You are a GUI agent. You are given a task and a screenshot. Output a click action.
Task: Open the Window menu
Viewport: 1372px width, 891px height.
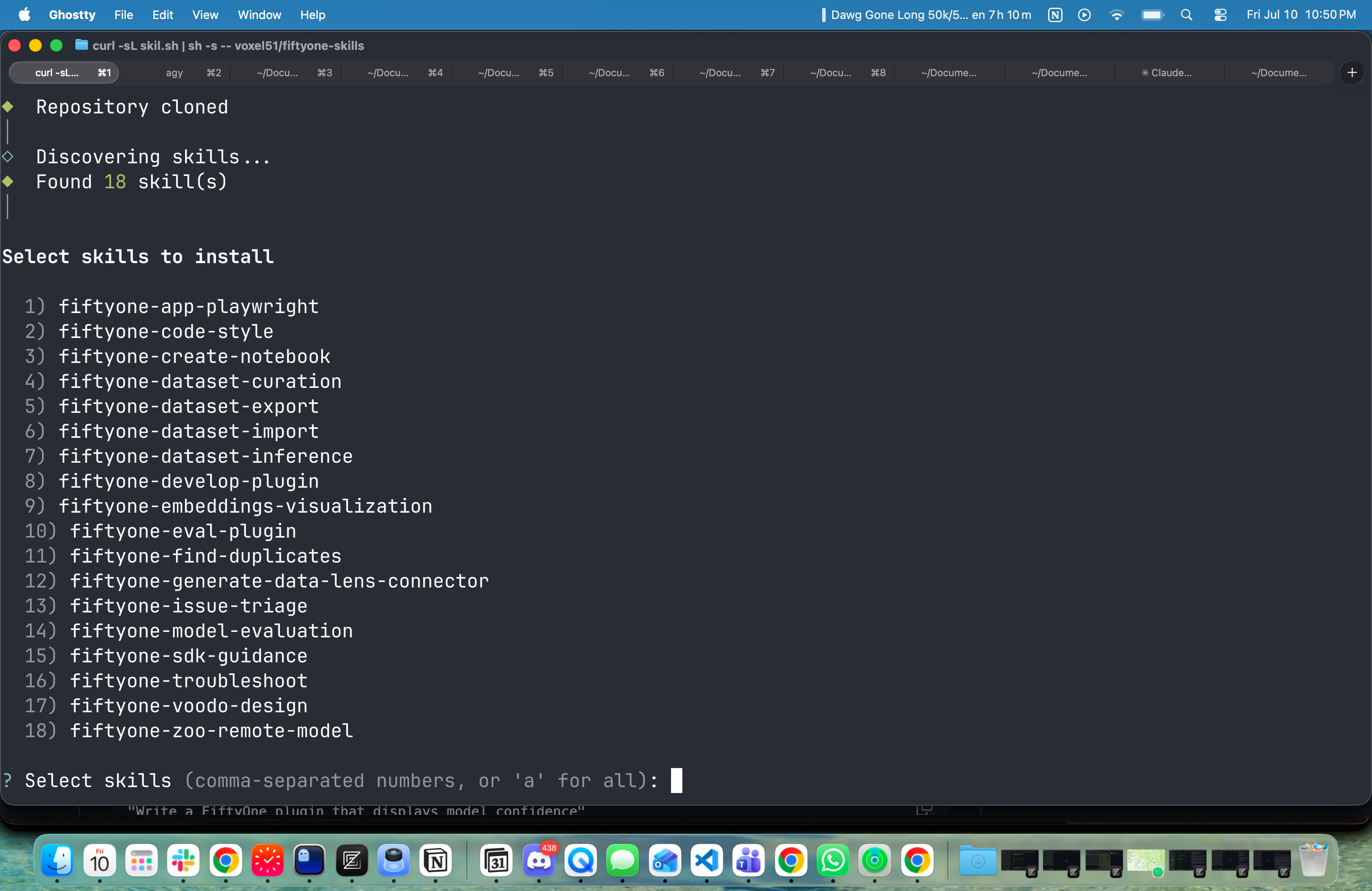pos(260,15)
